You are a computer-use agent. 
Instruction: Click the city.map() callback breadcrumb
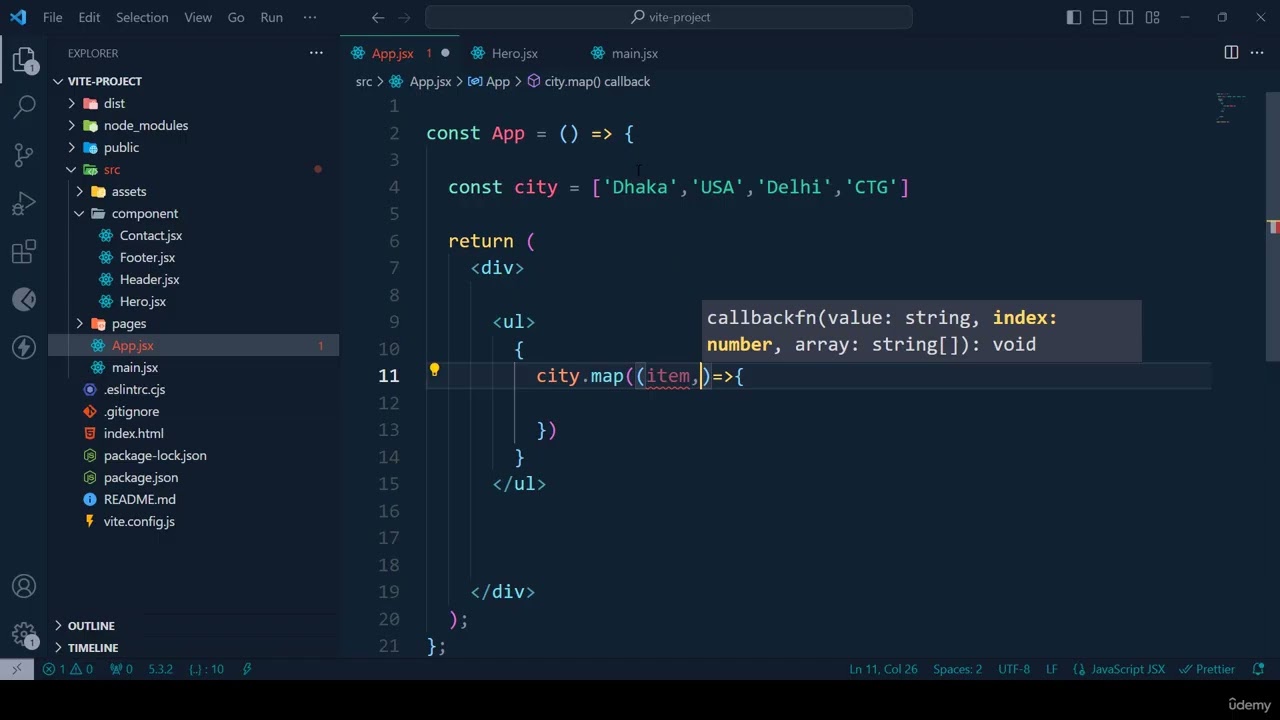click(x=589, y=81)
